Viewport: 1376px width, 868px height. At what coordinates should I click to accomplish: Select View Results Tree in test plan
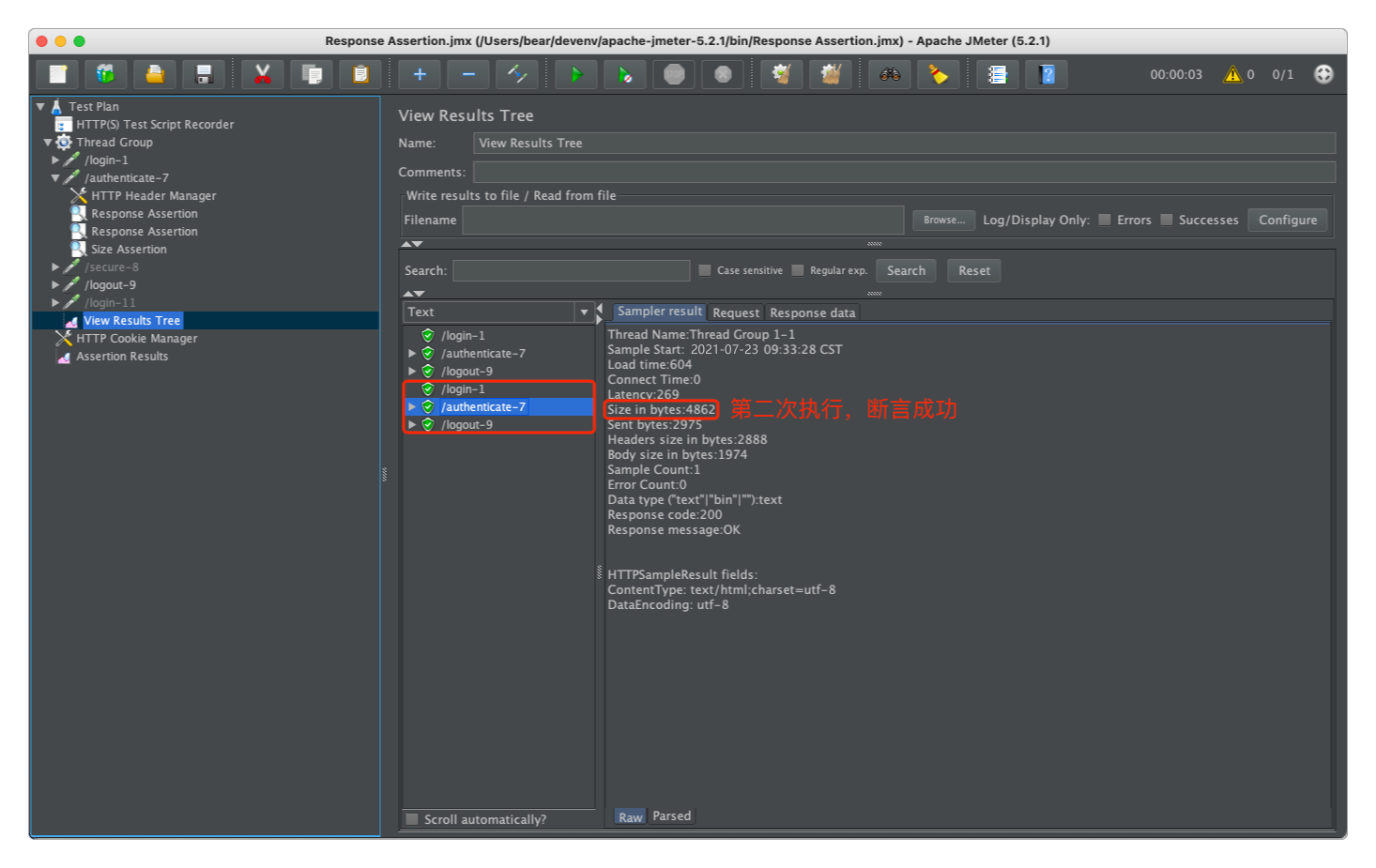(x=131, y=320)
